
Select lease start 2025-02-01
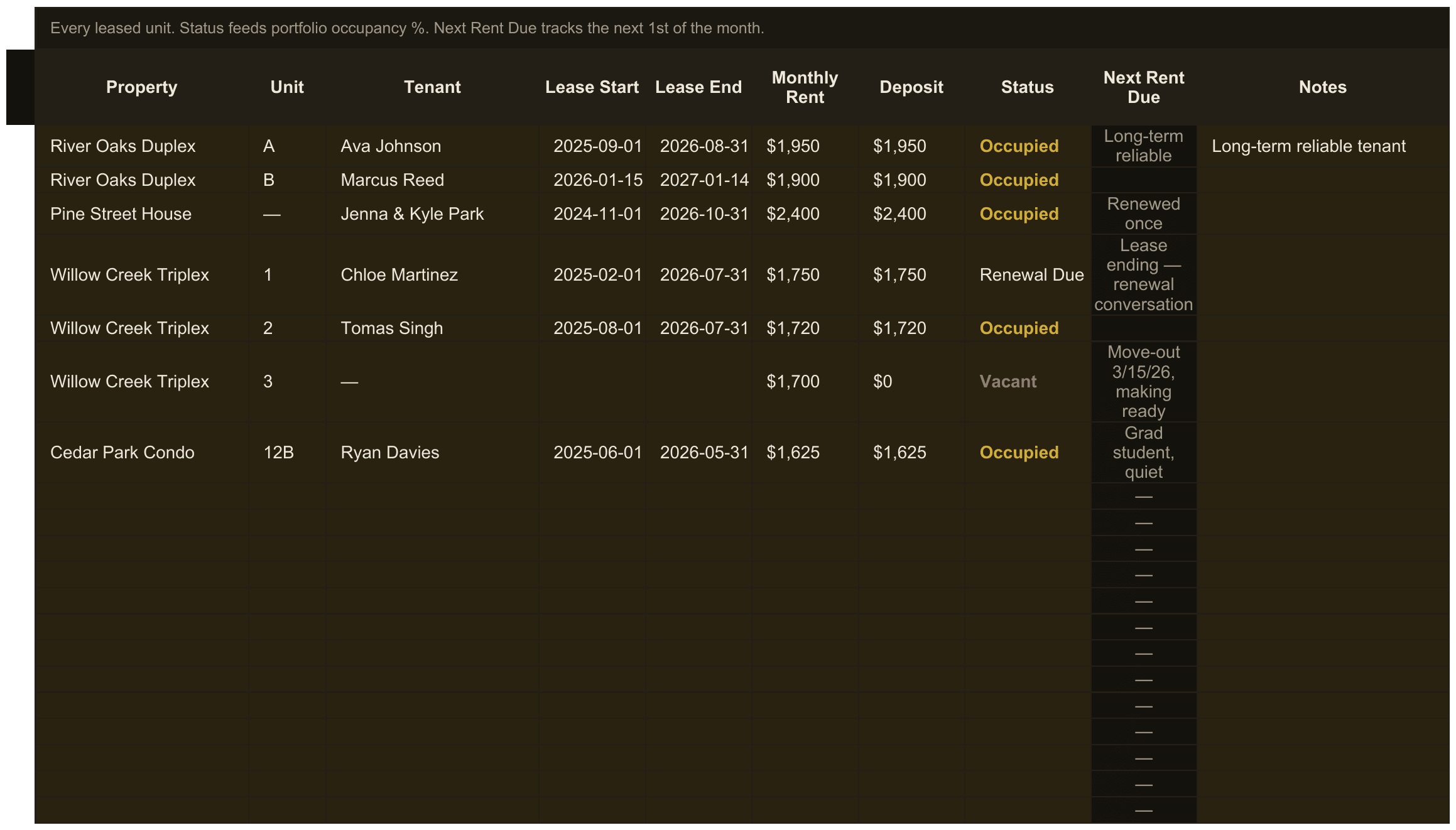pyautogui.click(x=592, y=275)
